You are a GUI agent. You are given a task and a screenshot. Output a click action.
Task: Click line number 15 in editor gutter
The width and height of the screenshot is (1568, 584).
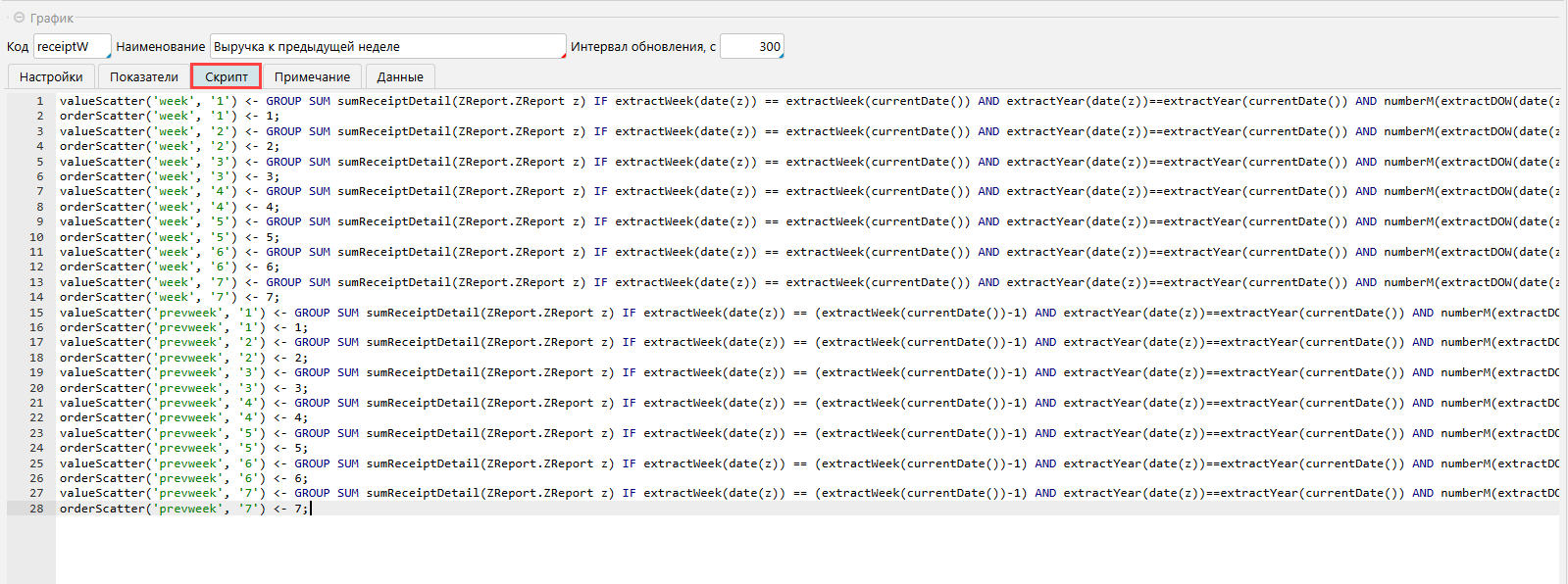[x=36, y=313]
